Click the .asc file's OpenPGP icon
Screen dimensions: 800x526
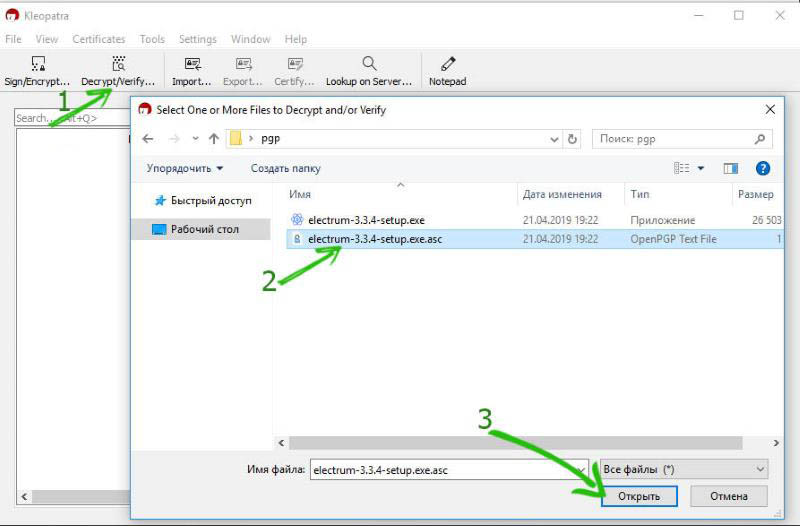point(297,239)
